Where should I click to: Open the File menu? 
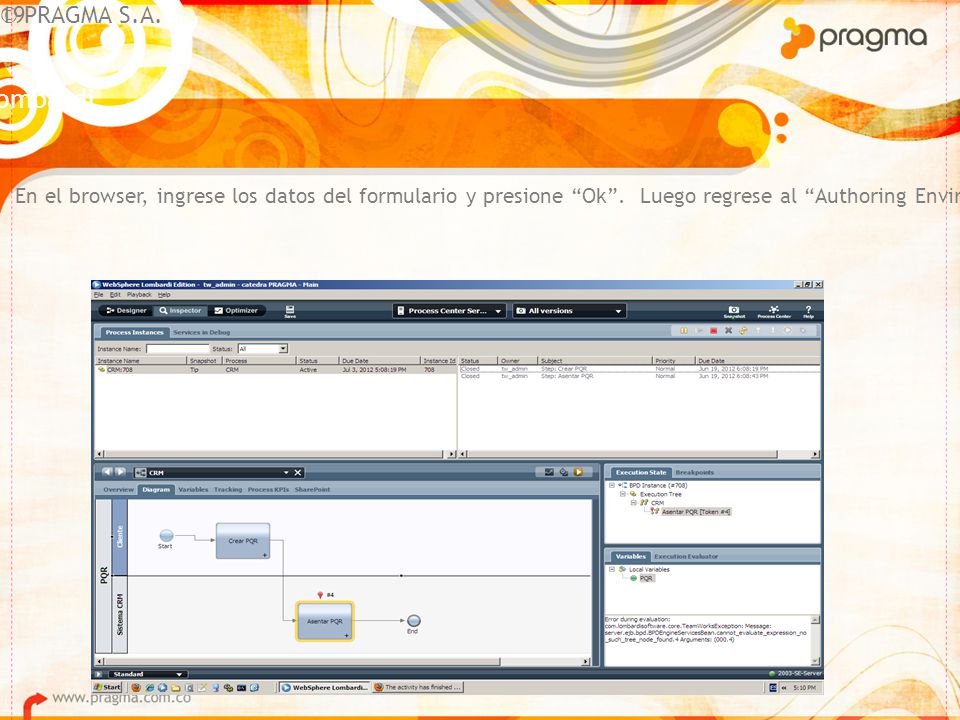[x=99, y=294]
